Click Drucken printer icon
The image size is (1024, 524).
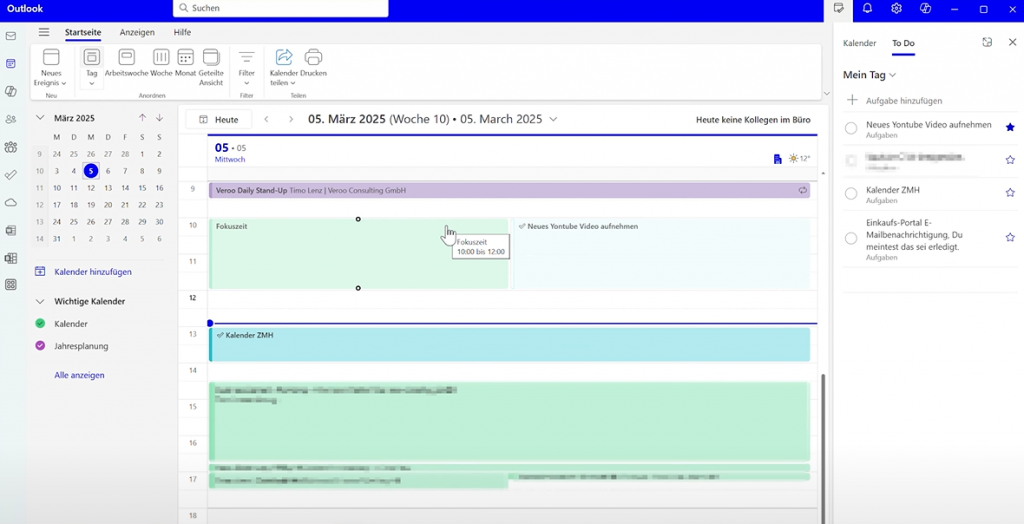tap(313, 57)
